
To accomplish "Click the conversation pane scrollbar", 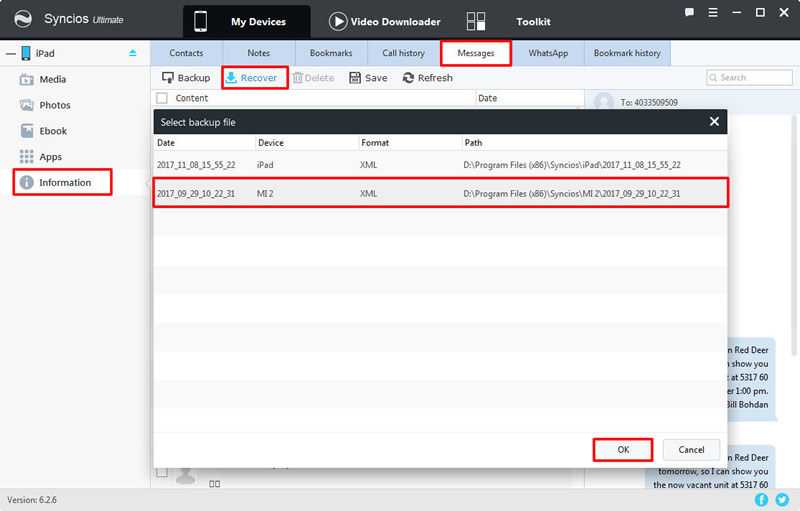I will [793, 235].
